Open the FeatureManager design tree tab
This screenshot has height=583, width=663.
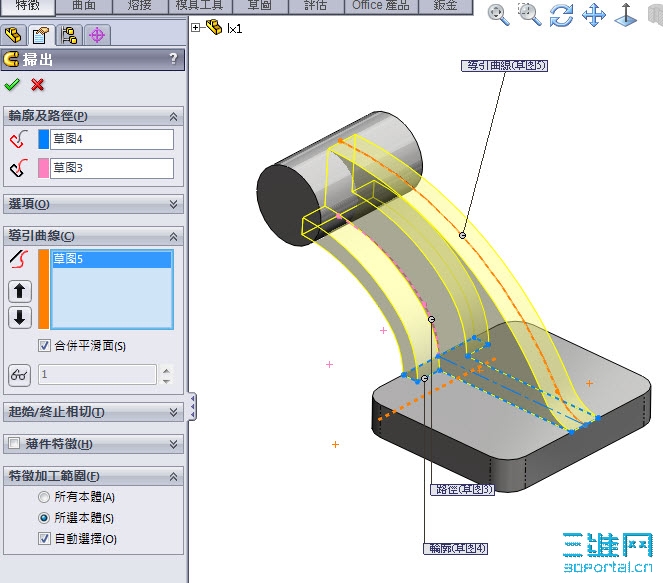click(x=13, y=35)
